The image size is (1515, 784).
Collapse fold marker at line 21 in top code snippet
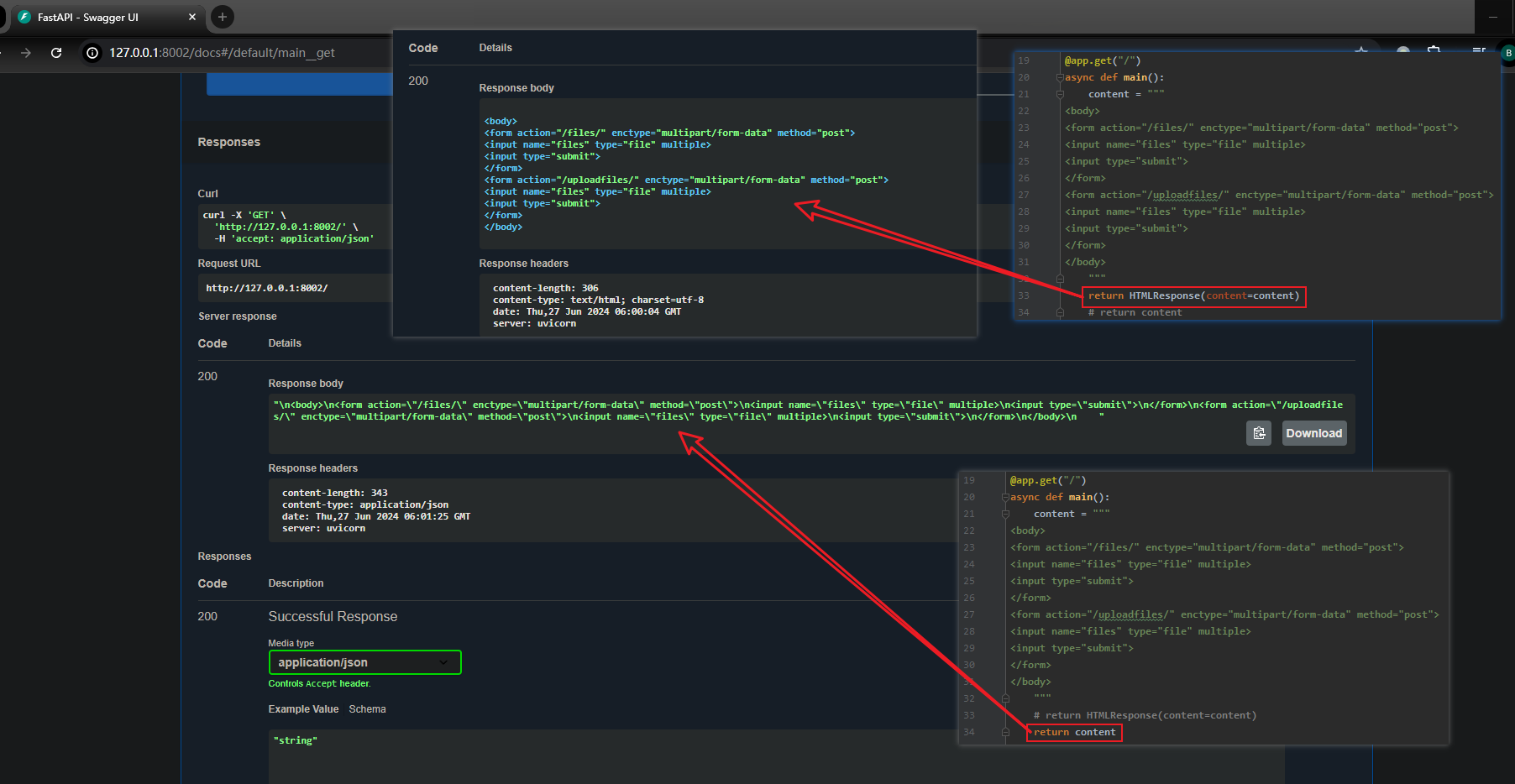pos(1060,94)
